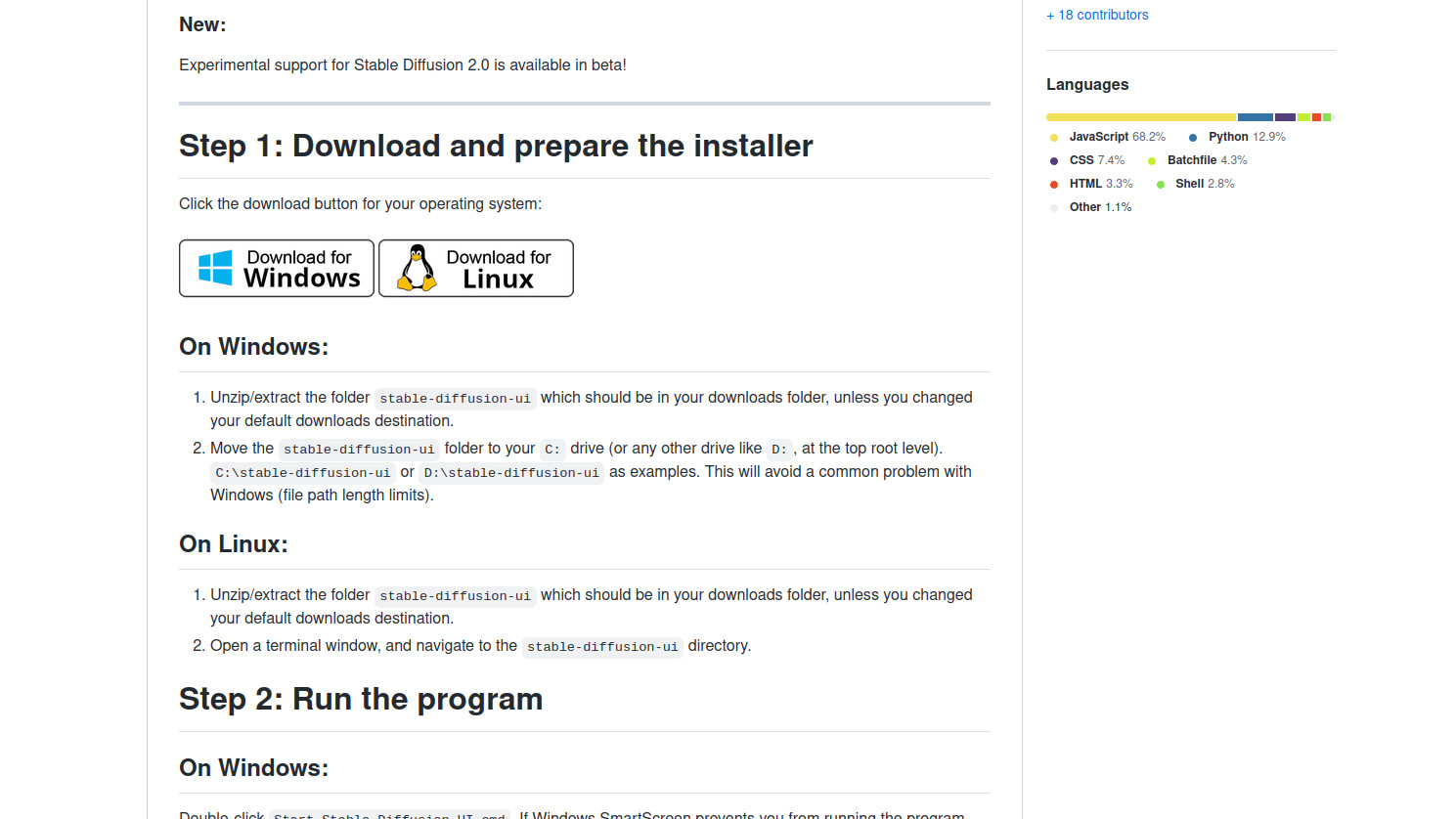Click the blue dot beside Python
The width and height of the screenshot is (1456, 819).
(x=1193, y=138)
